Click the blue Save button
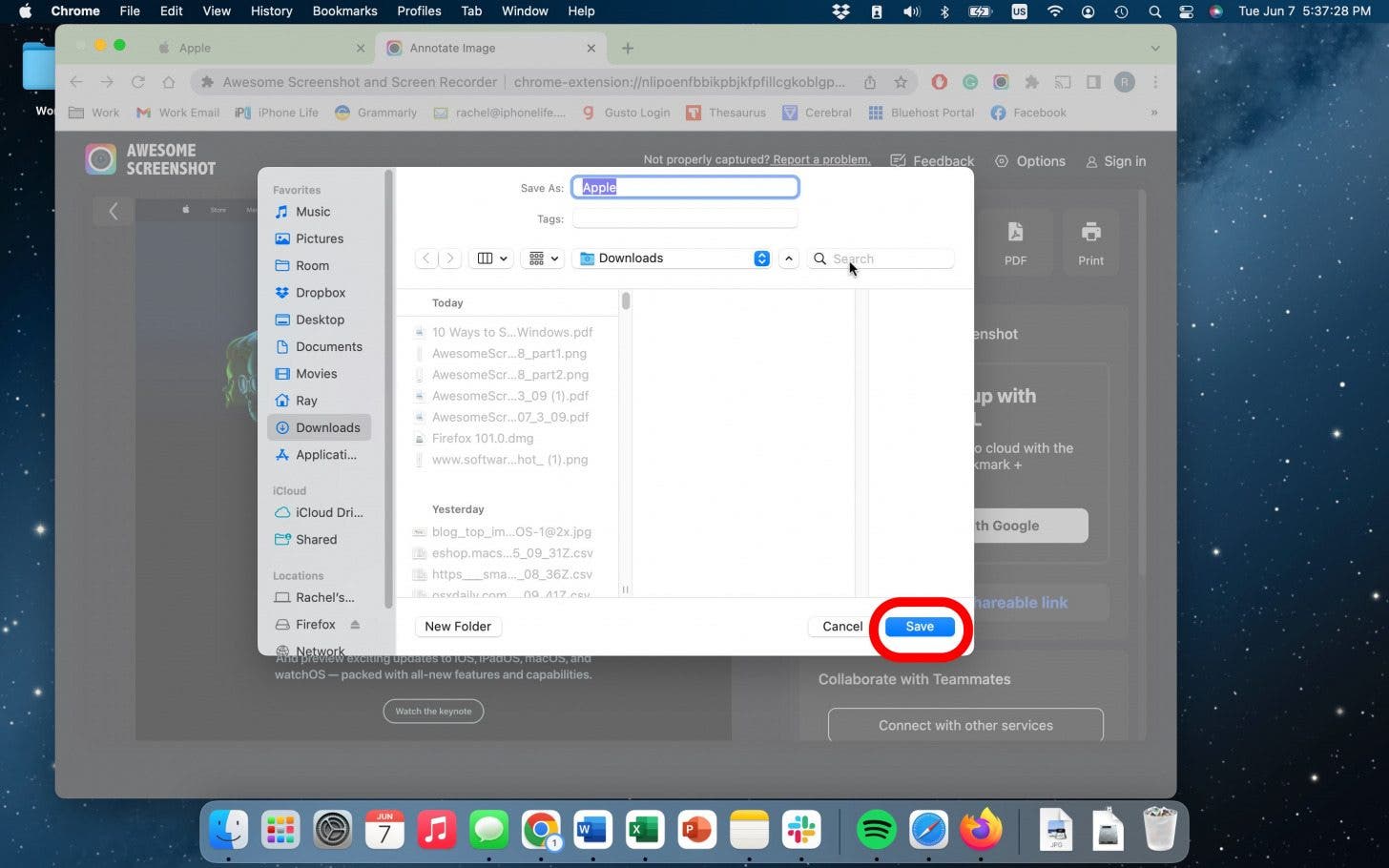 point(919,627)
